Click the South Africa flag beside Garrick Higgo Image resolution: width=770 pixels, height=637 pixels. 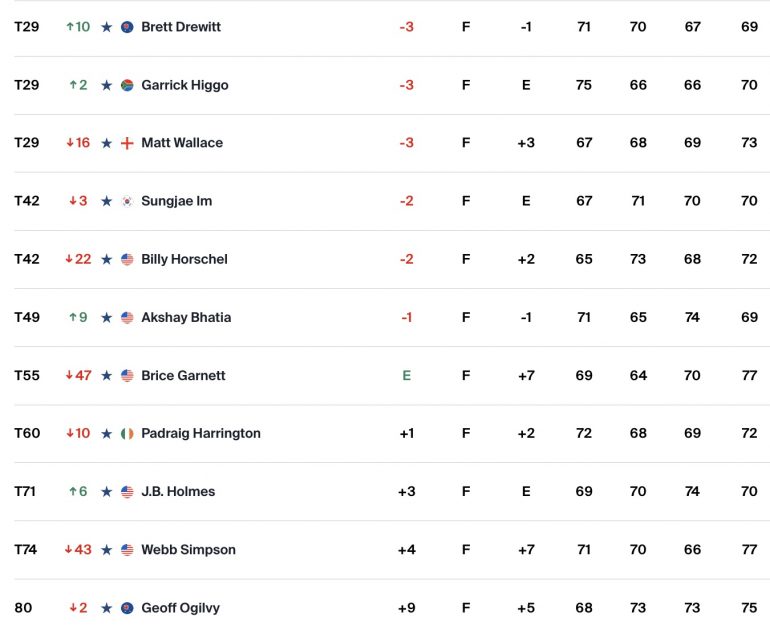(127, 85)
